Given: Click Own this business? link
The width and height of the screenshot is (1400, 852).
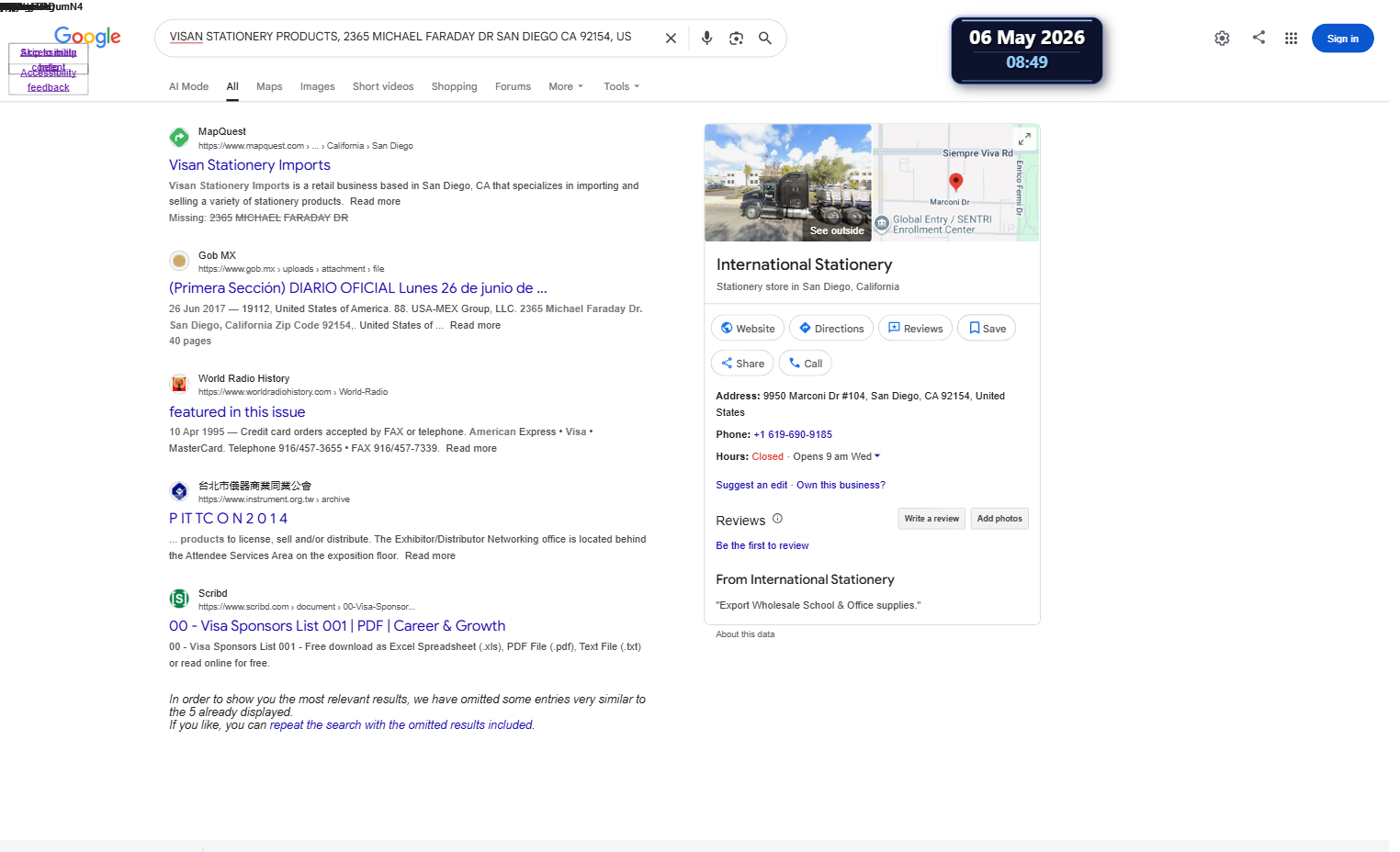Looking at the screenshot, I should [841, 485].
